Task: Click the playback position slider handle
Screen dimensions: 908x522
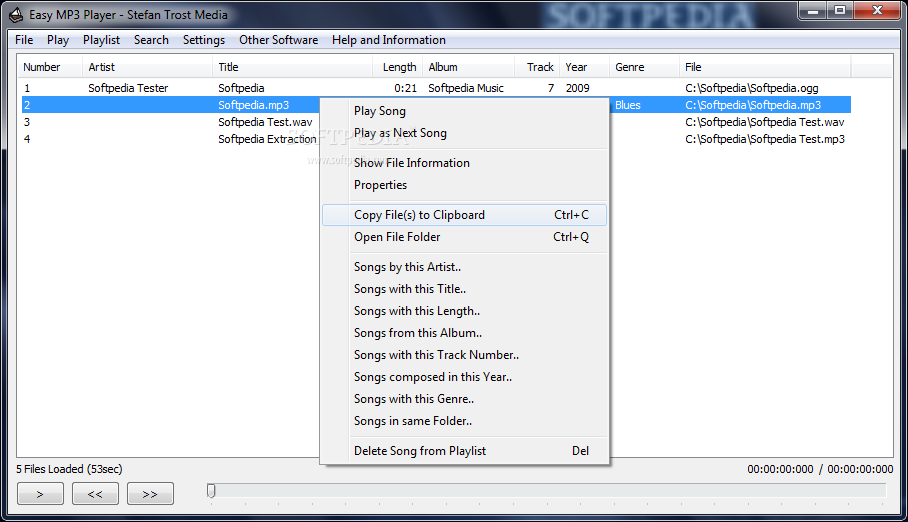Action: pos(211,491)
